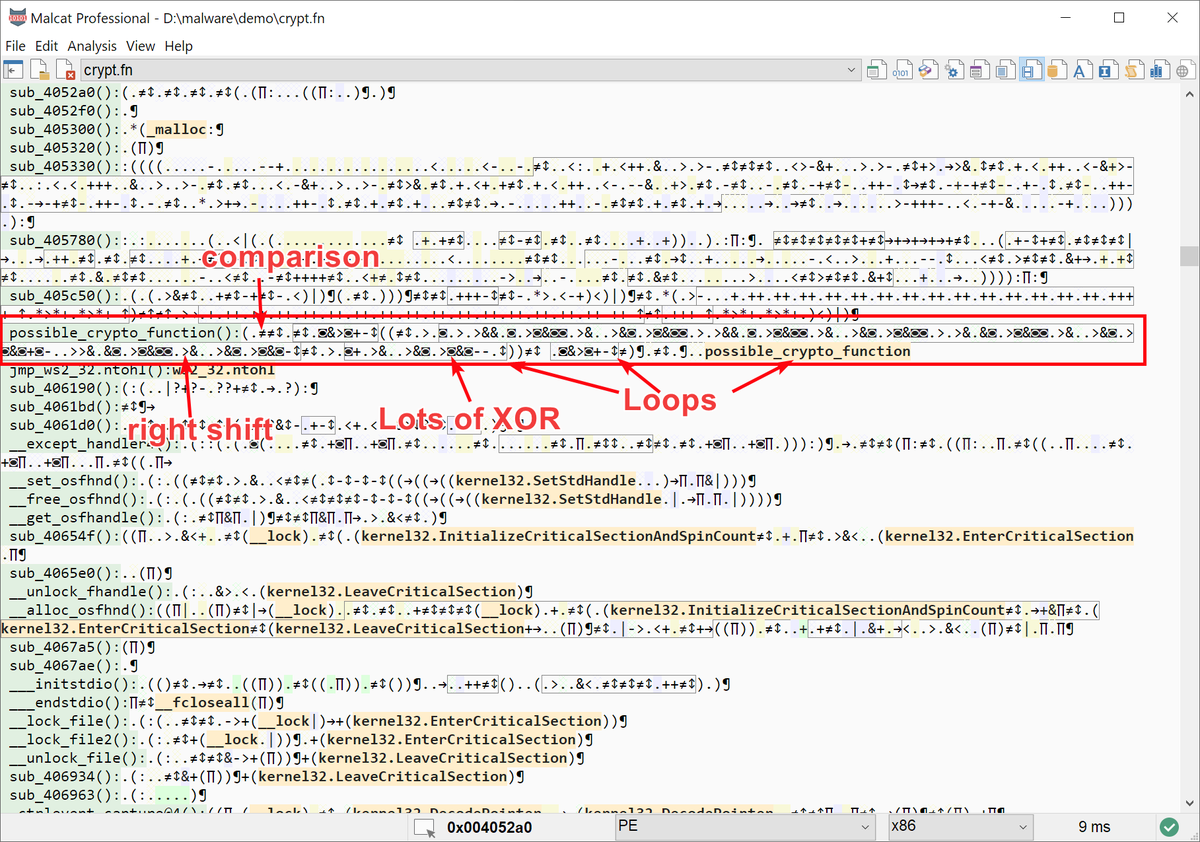This screenshot has height=842, width=1200.
Task: Open the PE file type dropdown
Action: click(743, 826)
